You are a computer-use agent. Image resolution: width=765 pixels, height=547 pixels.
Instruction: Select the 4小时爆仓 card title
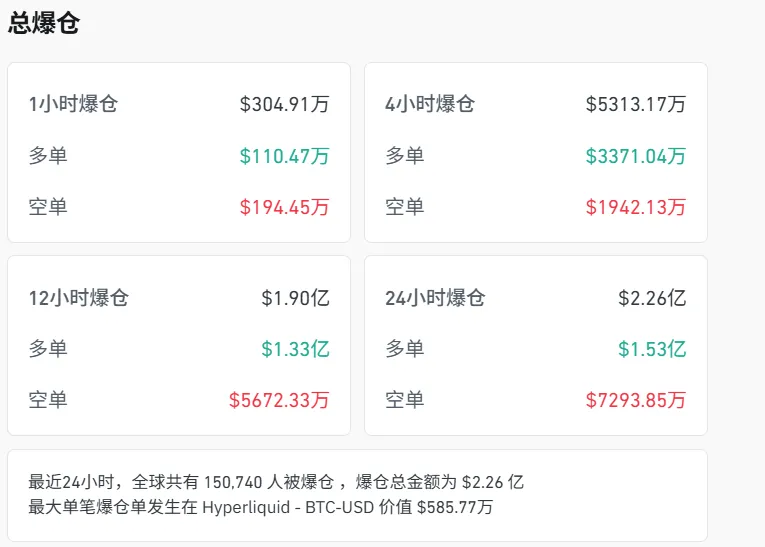[x=430, y=104]
